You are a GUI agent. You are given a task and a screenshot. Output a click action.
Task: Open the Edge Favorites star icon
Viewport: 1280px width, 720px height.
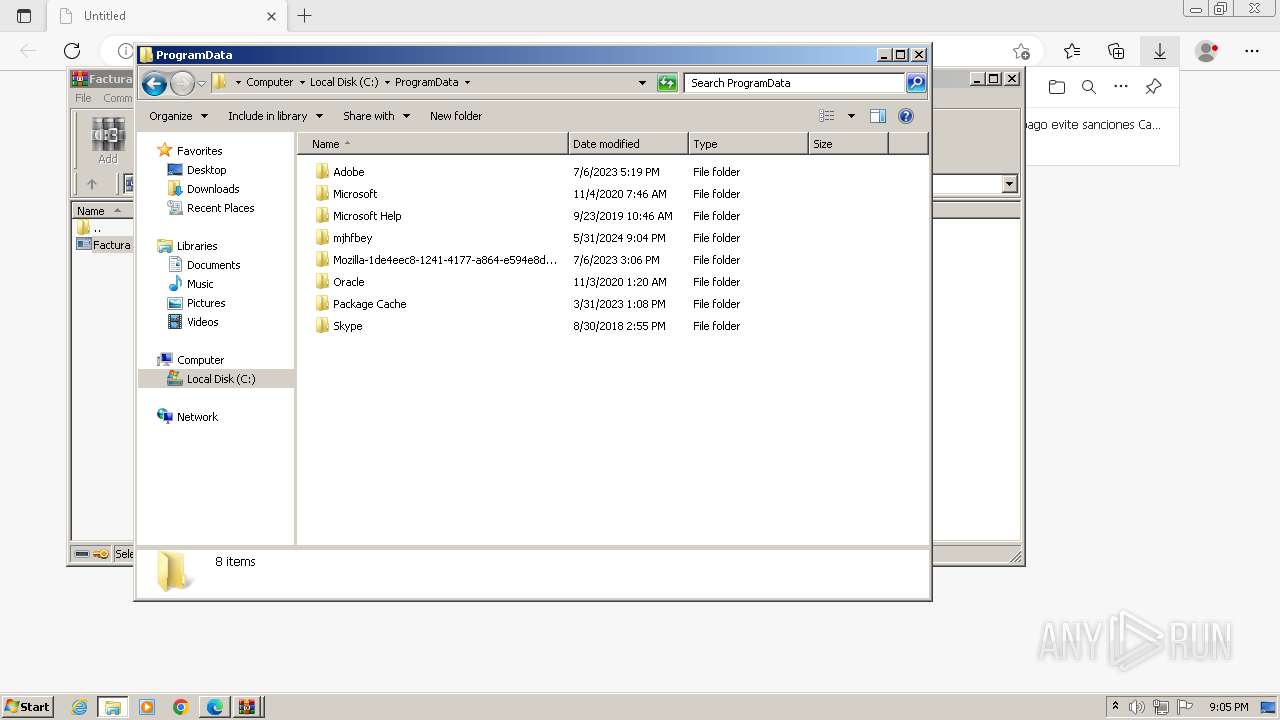click(x=1072, y=51)
